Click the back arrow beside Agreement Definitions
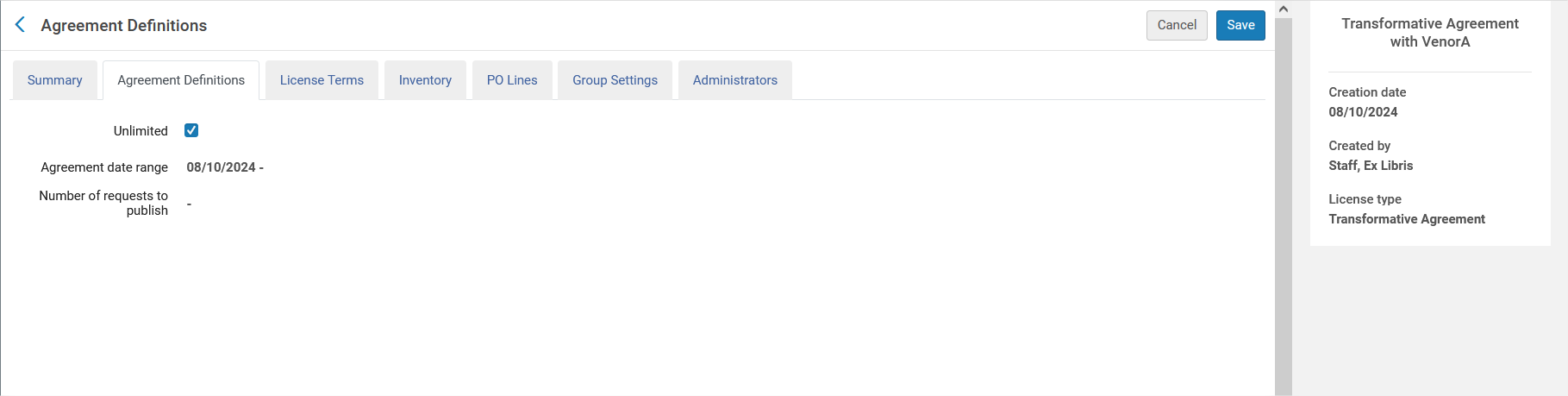Viewport: 1568px width, 396px height. (21, 25)
